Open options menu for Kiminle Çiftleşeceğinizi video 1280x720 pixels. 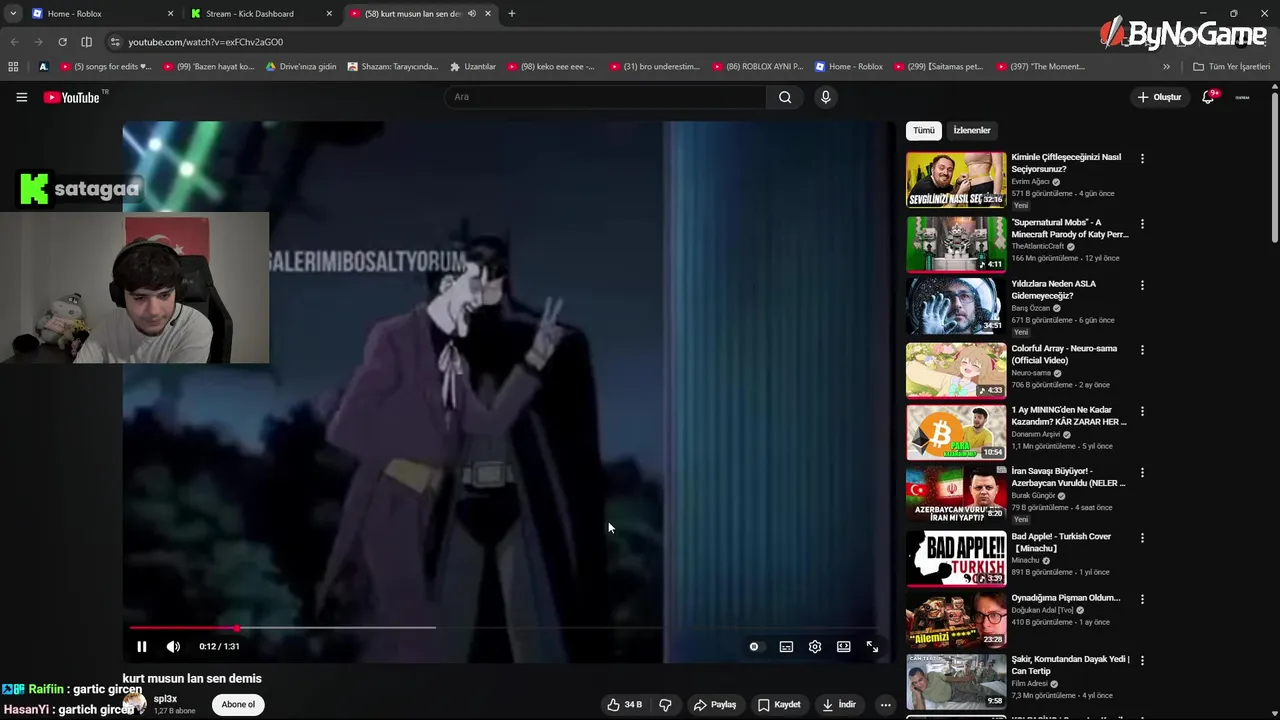point(1142,158)
